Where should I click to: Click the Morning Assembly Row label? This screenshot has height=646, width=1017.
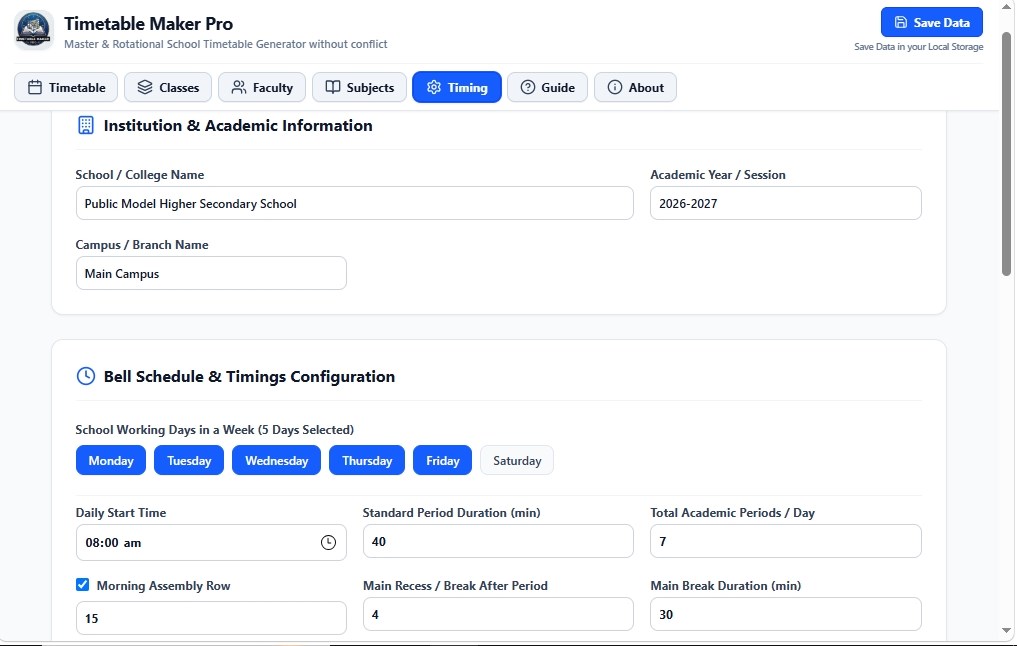(163, 586)
